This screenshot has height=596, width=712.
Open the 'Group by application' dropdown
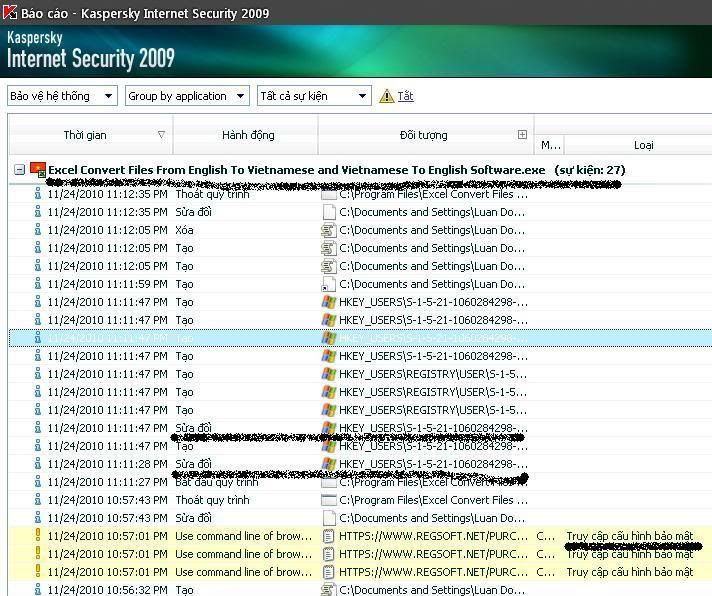pyautogui.click(x=187, y=96)
